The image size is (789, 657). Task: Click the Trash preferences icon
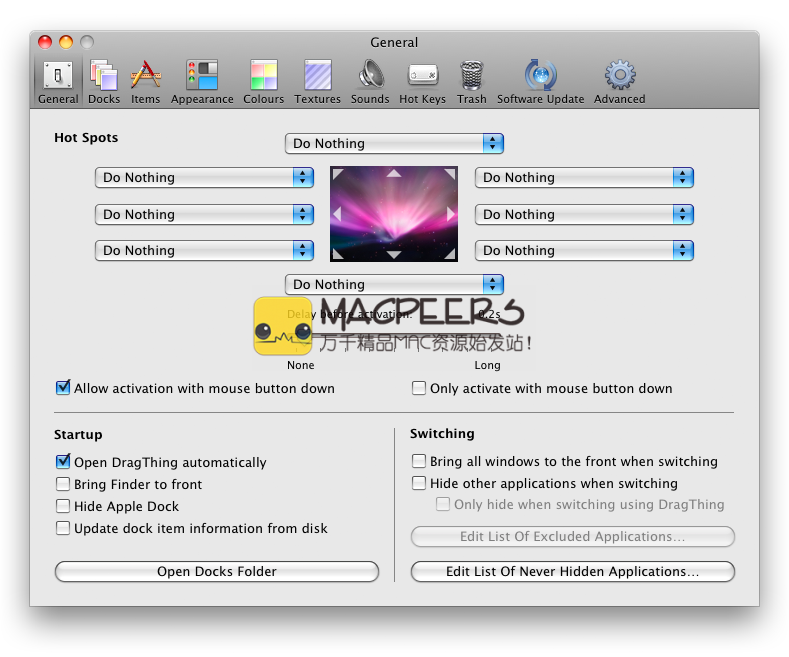[x=472, y=82]
